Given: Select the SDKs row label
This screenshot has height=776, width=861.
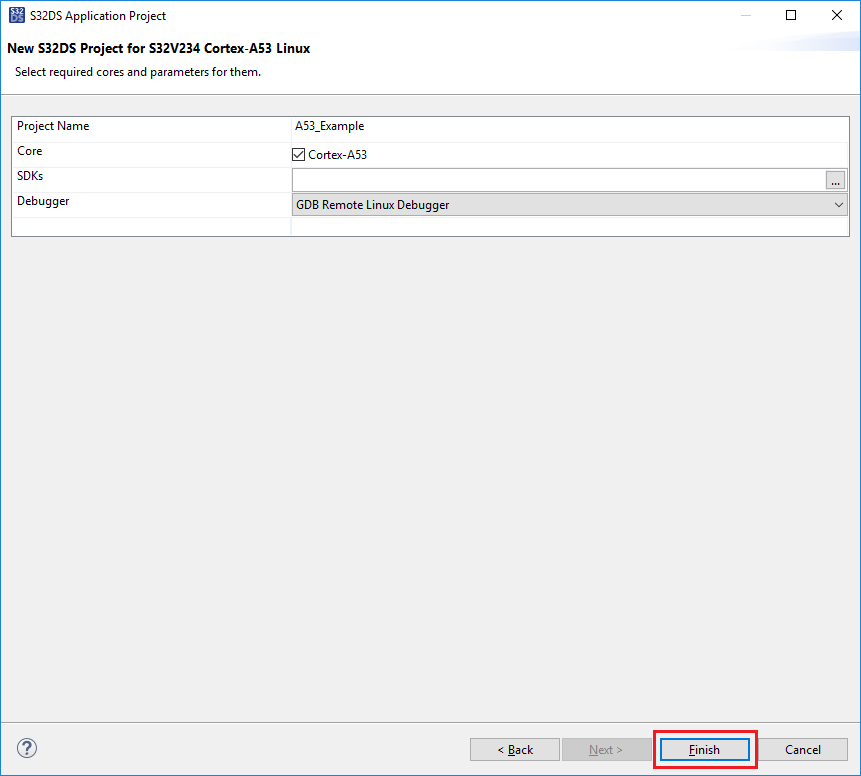Looking at the screenshot, I should pos(30,176).
